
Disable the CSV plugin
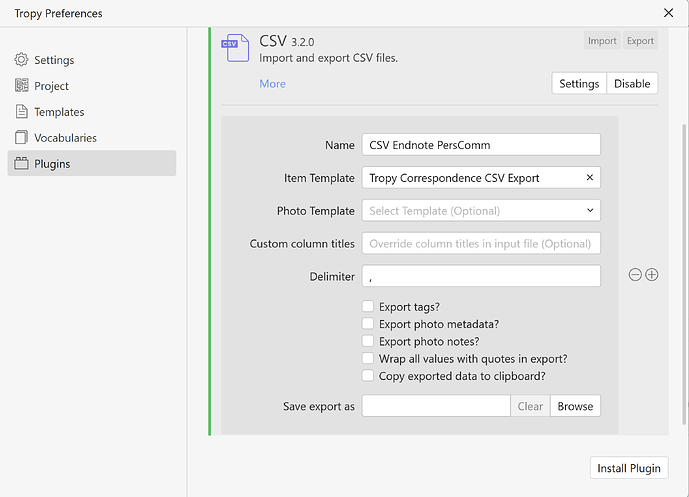(632, 83)
